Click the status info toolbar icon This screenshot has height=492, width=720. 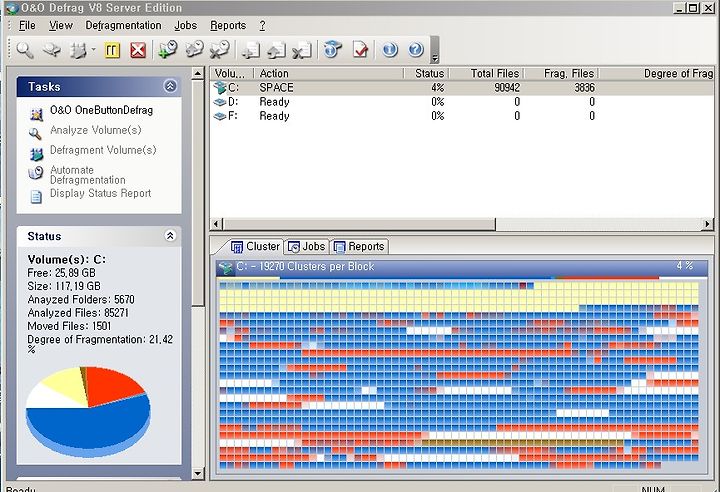click(333, 49)
